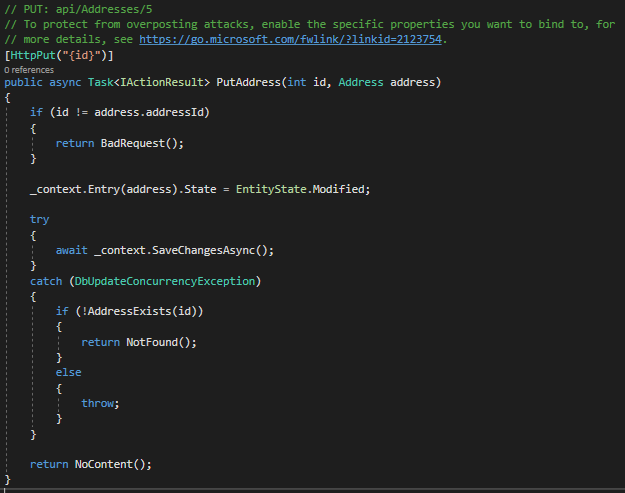625x493 pixels.
Task: Click the AddressExists(id) call
Action: coord(142,311)
